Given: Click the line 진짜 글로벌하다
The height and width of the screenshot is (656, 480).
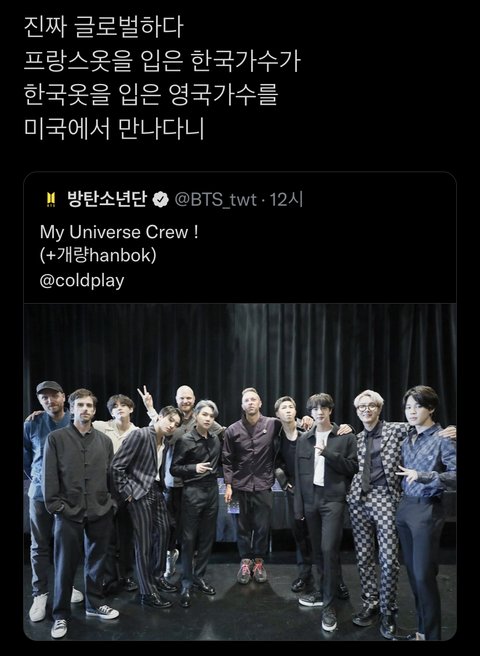Looking at the screenshot, I should (103, 28).
